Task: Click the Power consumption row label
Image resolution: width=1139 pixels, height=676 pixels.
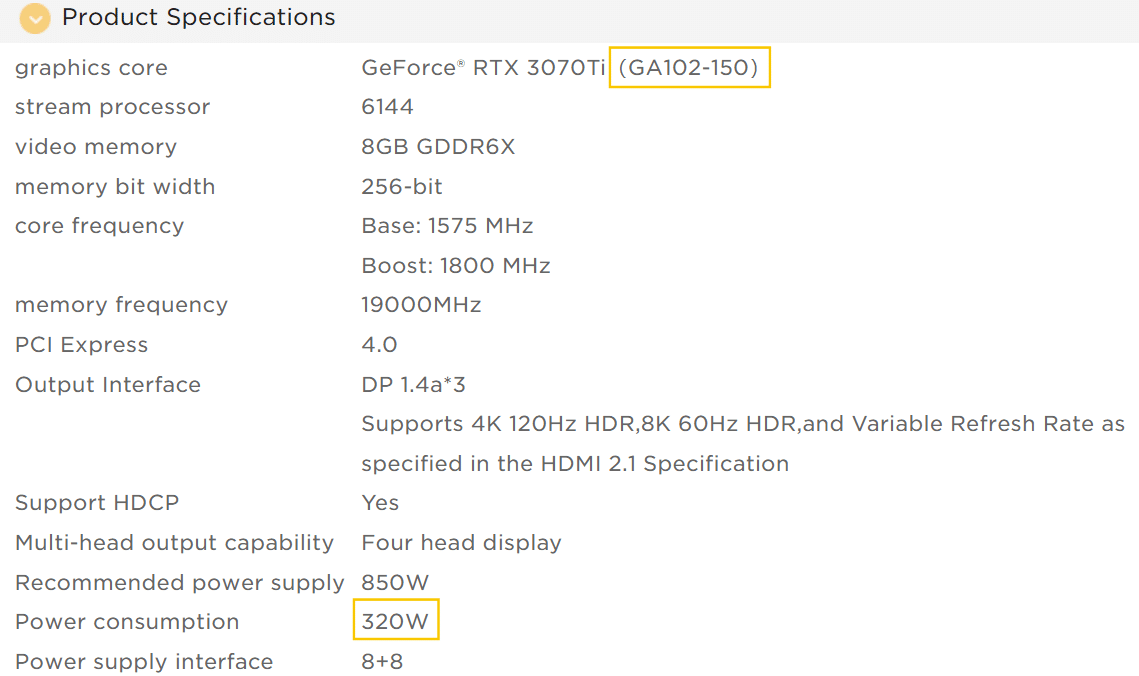Action: [x=127, y=622]
